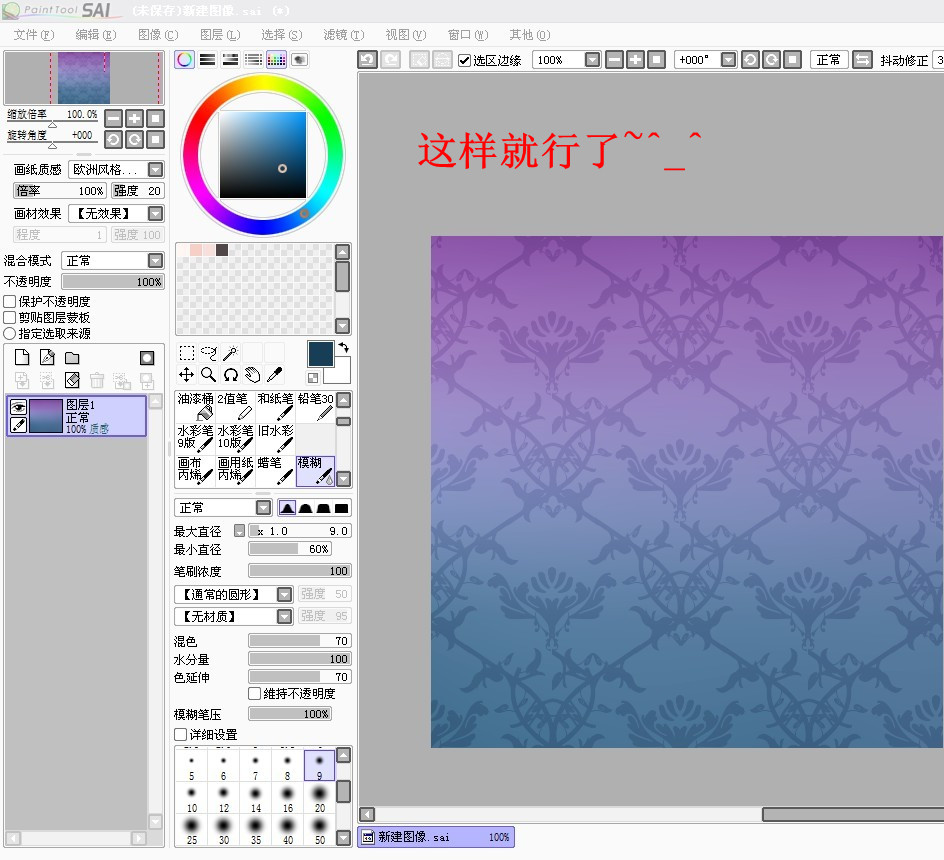Open layer 混合模式 blend mode dropdown

coord(155,260)
